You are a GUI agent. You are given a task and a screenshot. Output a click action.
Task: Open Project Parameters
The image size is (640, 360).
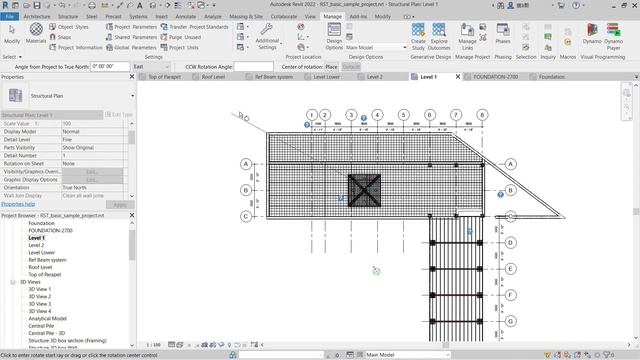tap(131, 27)
